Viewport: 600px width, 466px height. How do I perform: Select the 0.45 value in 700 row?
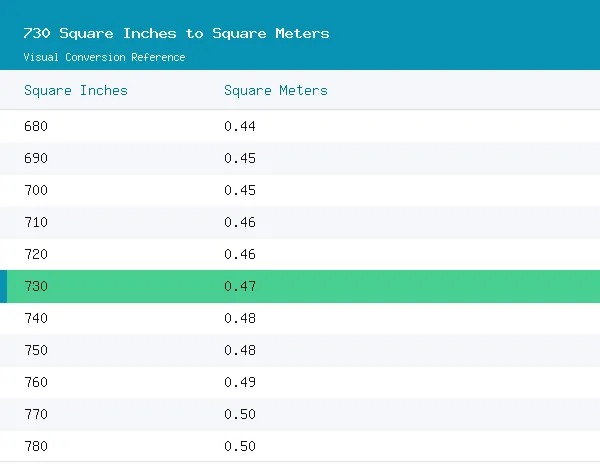[240, 190]
